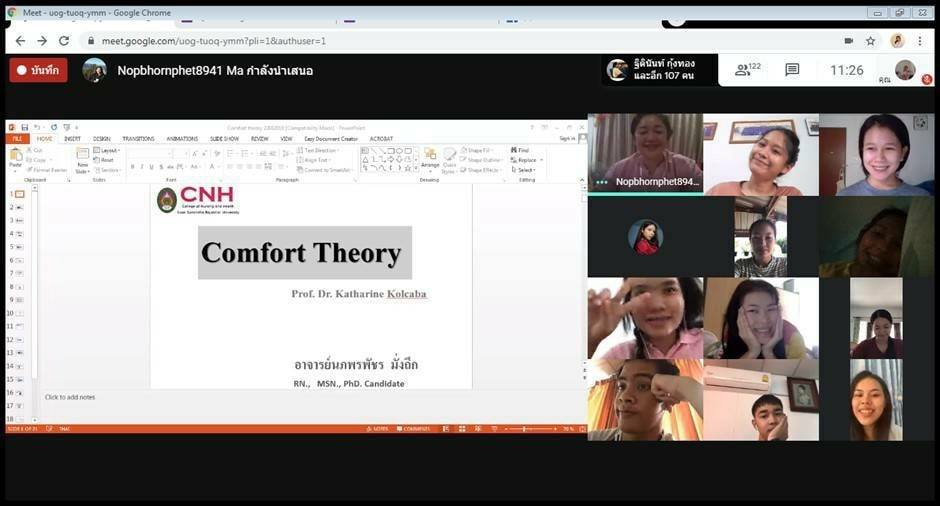The height and width of the screenshot is (506, 940).
Task: Click the Find button in Editing group
Action: coord(522,150)
